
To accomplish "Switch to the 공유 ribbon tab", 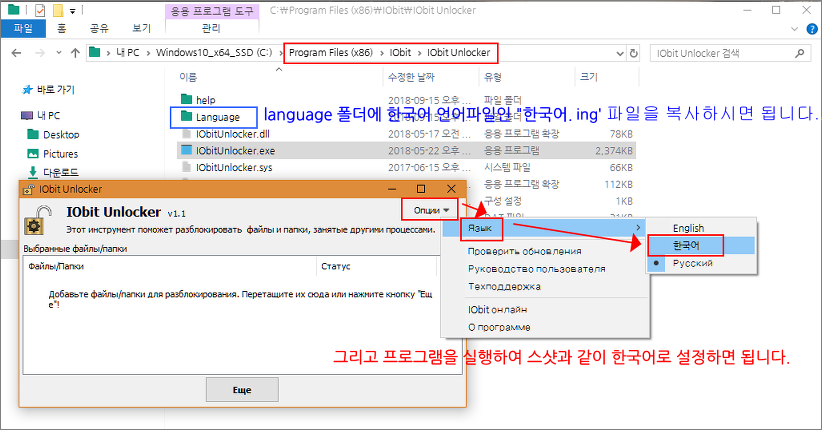I will 99,28.
